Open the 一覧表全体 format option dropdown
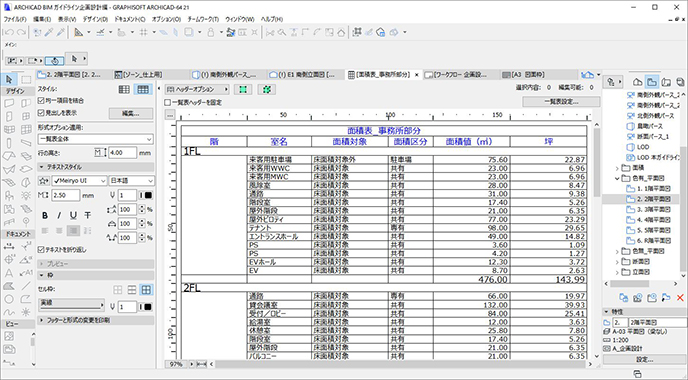 tap(95, 139)
